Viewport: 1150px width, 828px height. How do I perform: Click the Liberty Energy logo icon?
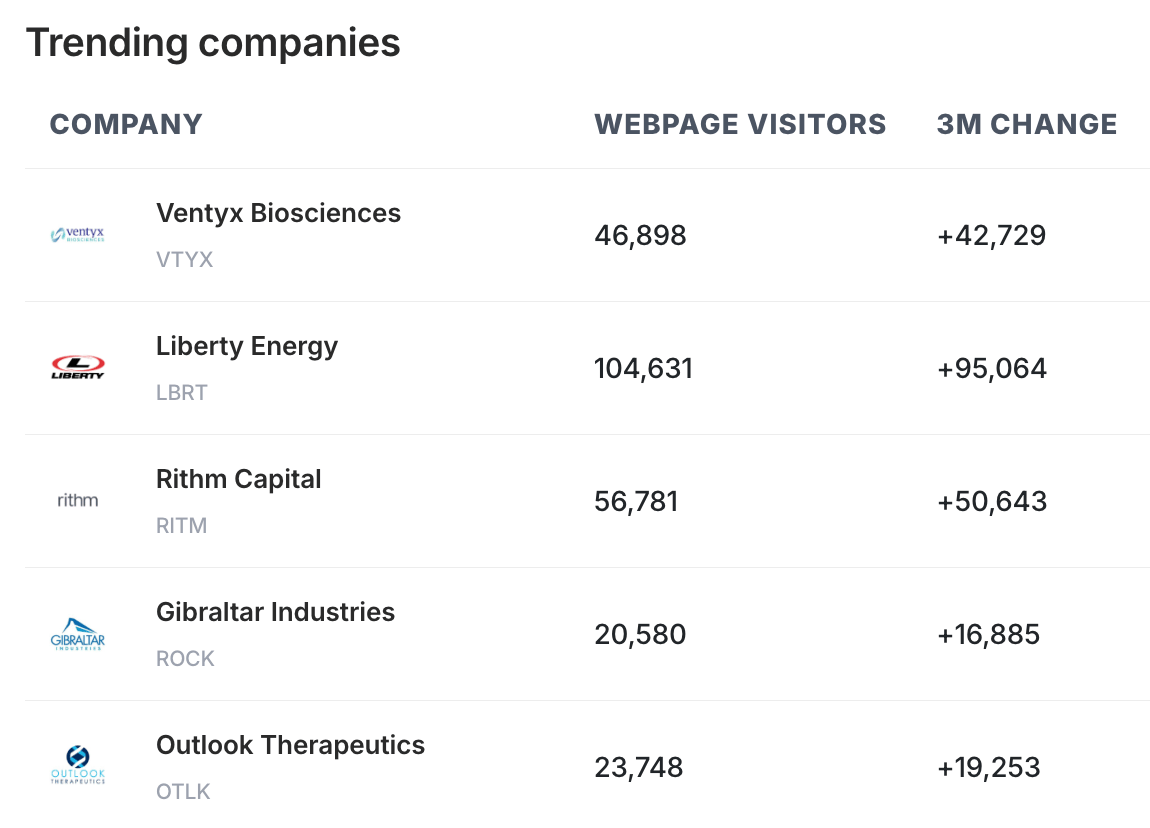coord(78,368)
